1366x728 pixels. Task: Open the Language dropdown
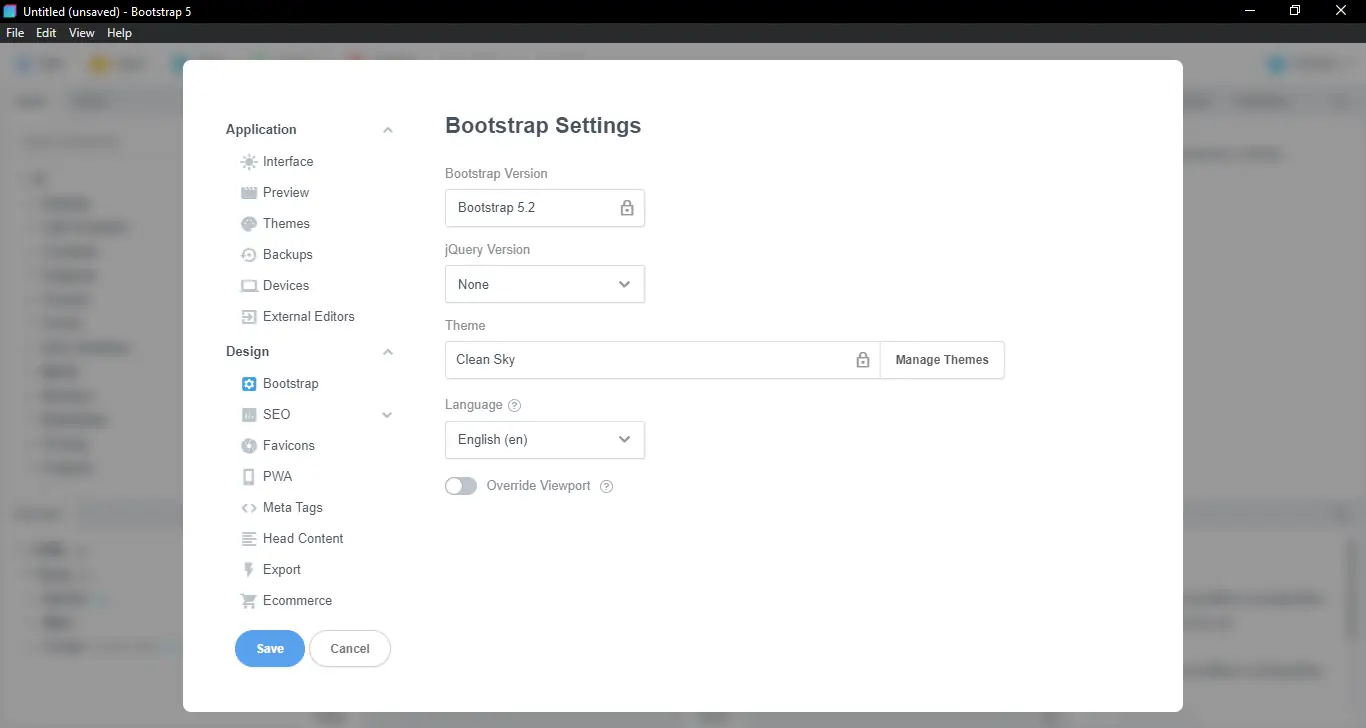pyautogui.click(x=545, y=440)
